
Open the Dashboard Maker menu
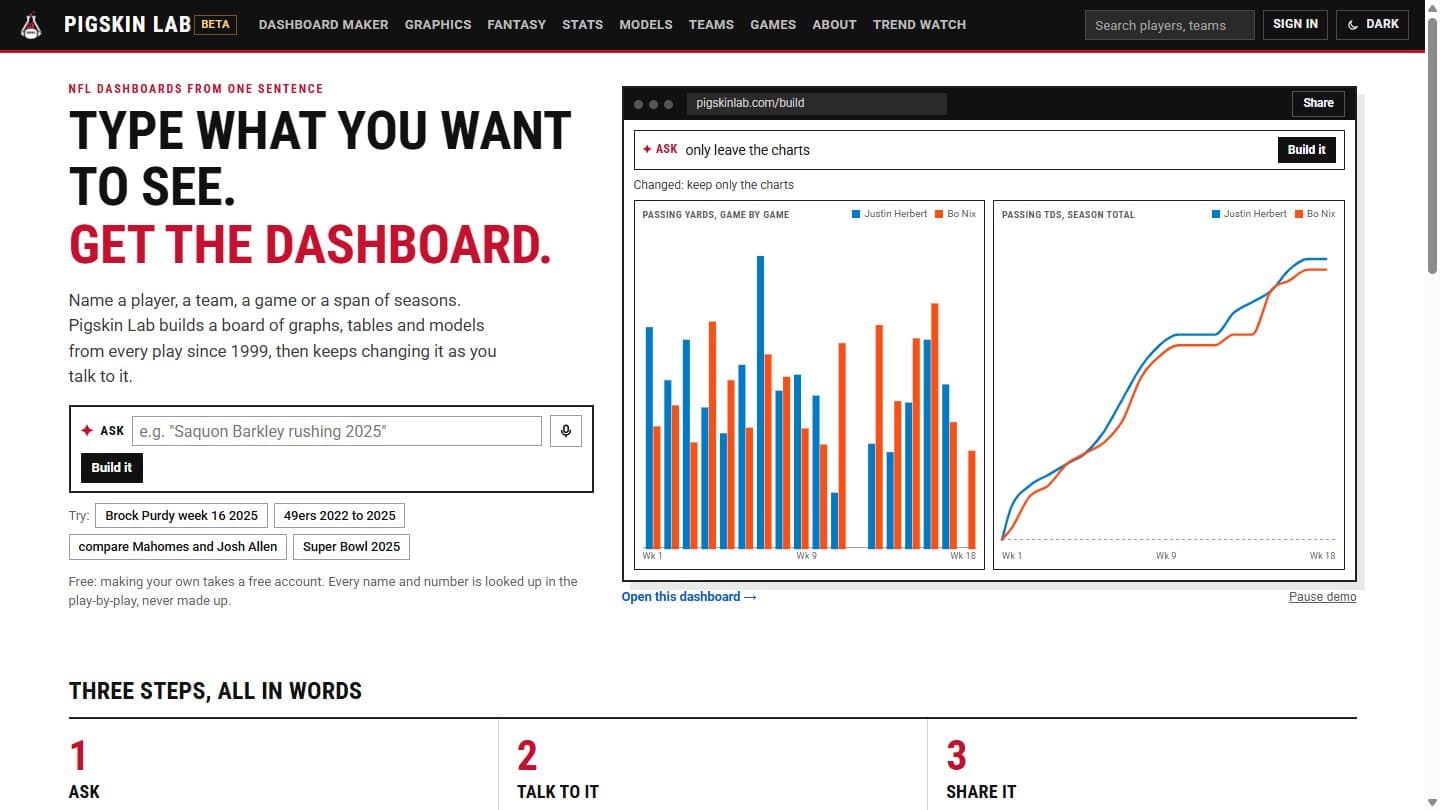tap(323, 24)
